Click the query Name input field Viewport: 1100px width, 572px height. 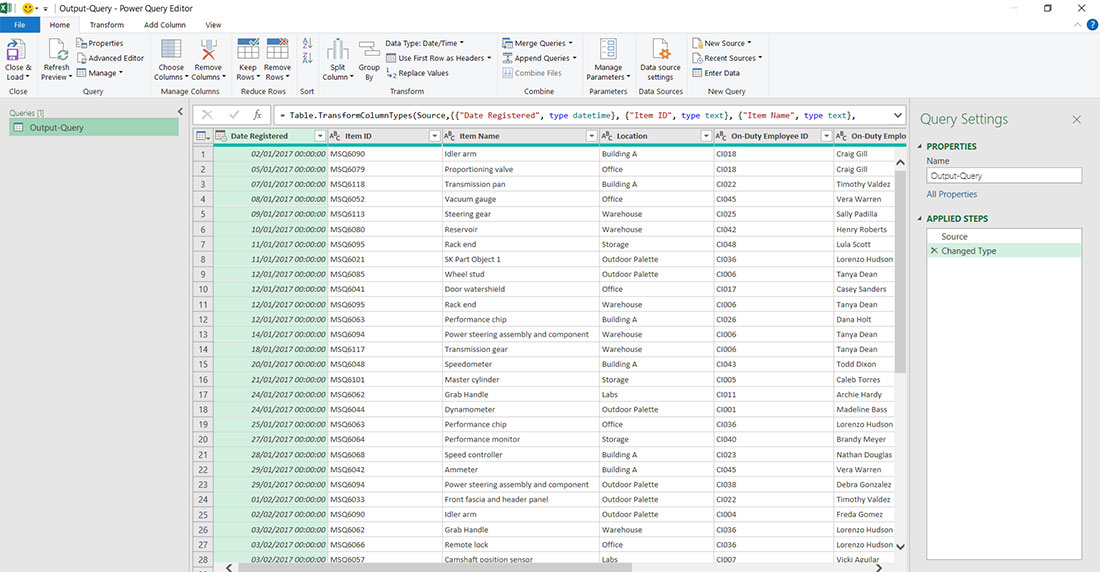click(x=1004, y=176)
